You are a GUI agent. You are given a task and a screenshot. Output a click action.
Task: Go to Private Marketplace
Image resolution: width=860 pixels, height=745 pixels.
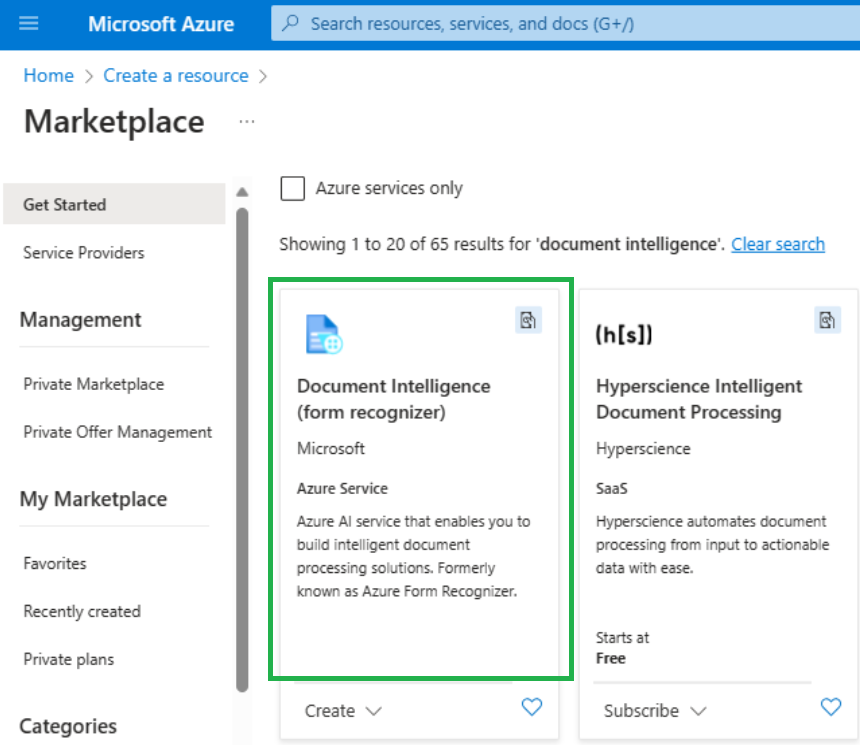pos(93,384)
